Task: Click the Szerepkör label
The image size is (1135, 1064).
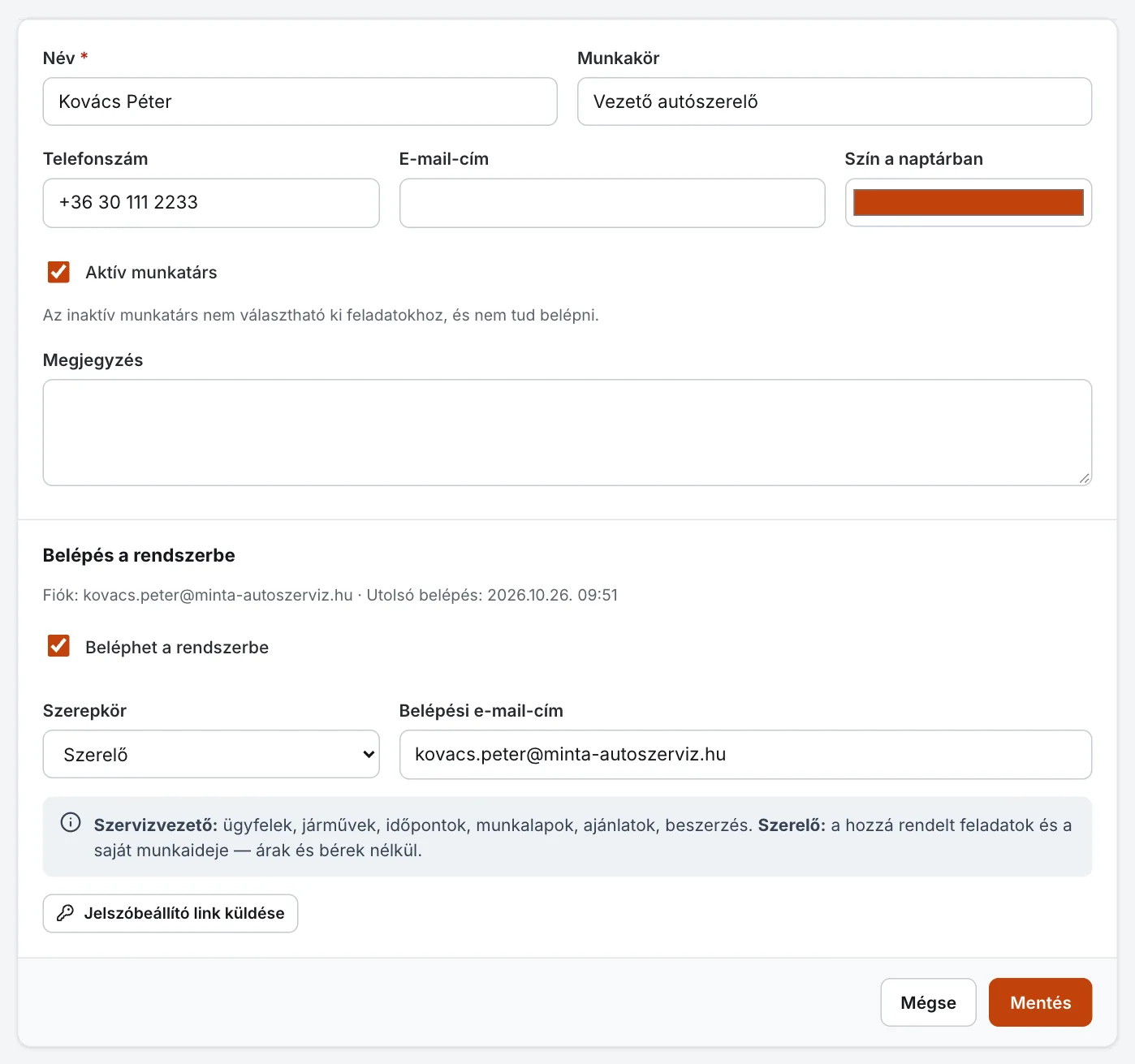Action: point(84,711)
